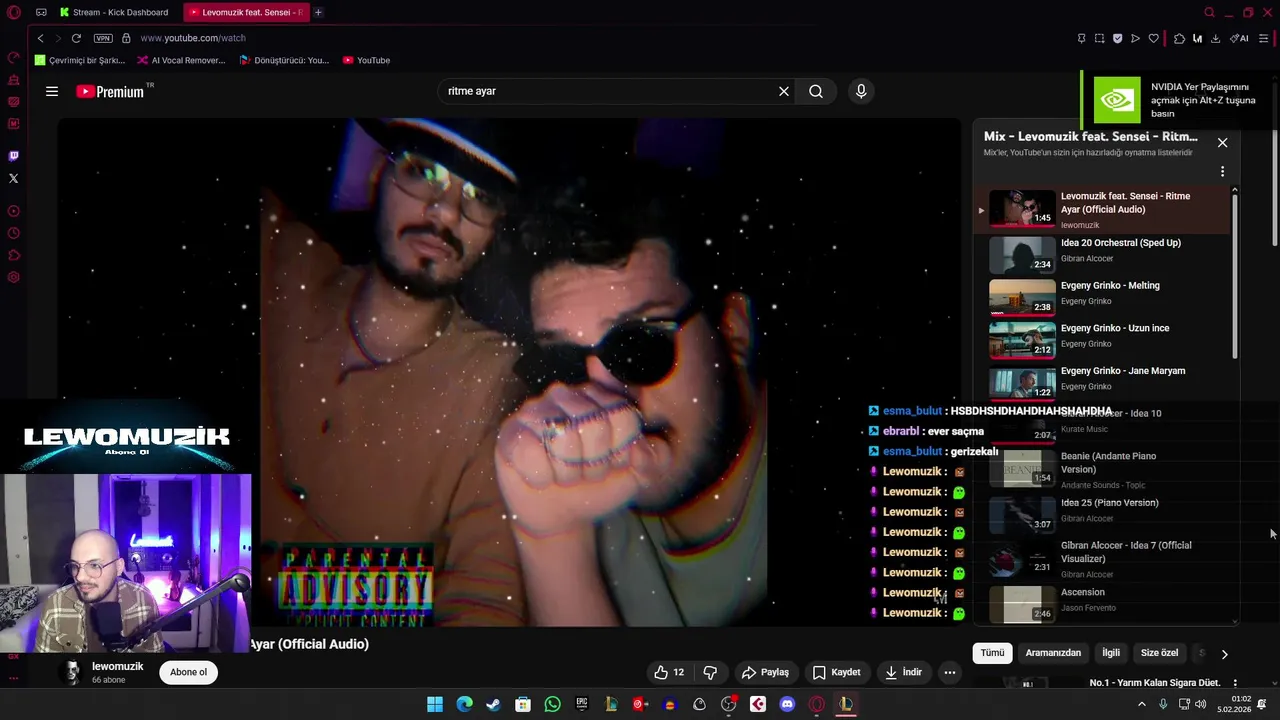This screenshot has width=1280, height=720.
Task: Play Gibran Alcocer - Idea 7 visualizer
Action: pyautogui.click(x=1103, y=559)
